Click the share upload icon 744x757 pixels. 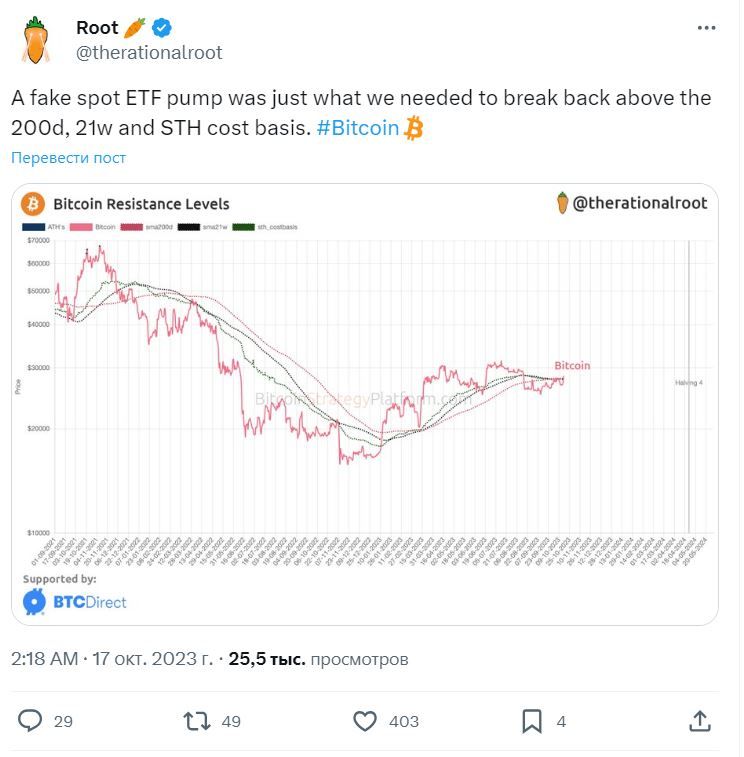(701, 720)
